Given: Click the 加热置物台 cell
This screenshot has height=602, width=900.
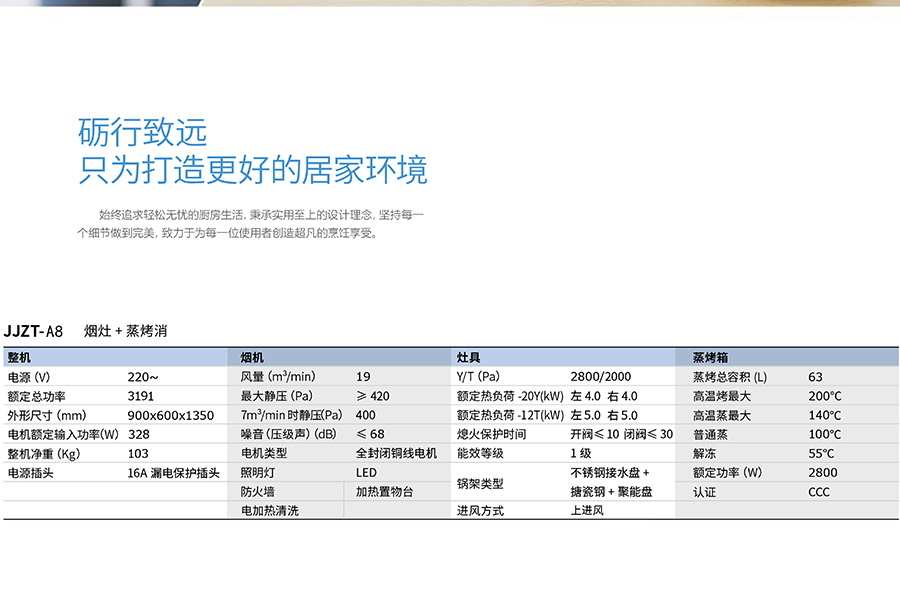Looking at the screenshot, I should (x=383, y=491).
